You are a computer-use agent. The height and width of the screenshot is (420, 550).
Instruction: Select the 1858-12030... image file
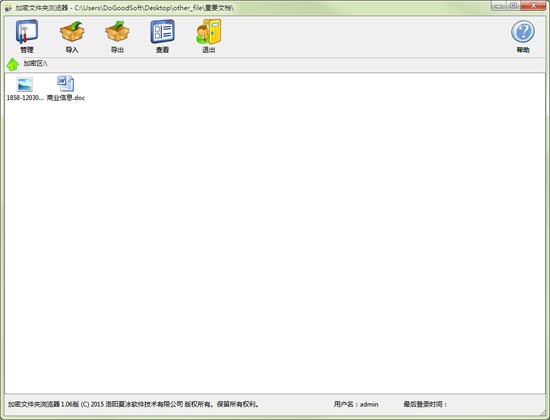click(x=25, y=89)
